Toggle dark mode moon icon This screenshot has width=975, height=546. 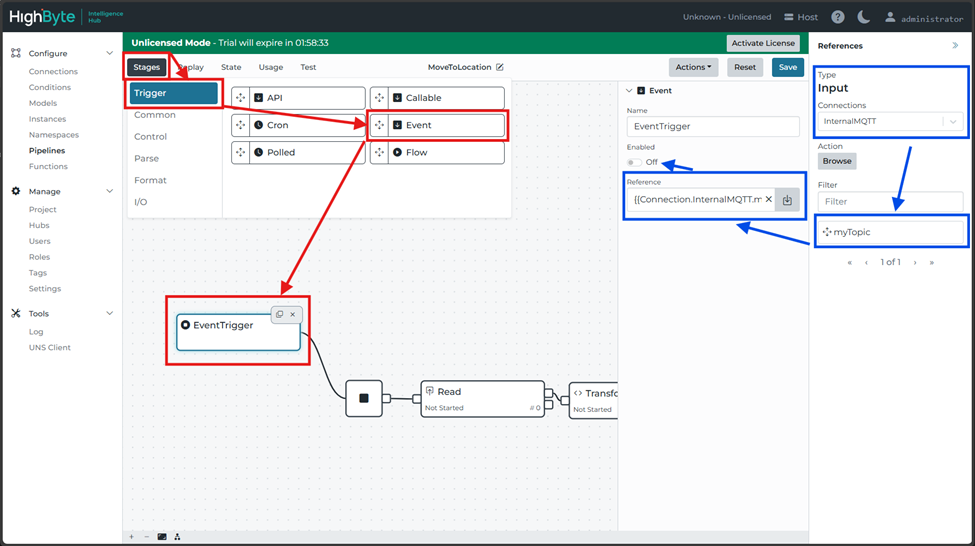coord(864,17)
